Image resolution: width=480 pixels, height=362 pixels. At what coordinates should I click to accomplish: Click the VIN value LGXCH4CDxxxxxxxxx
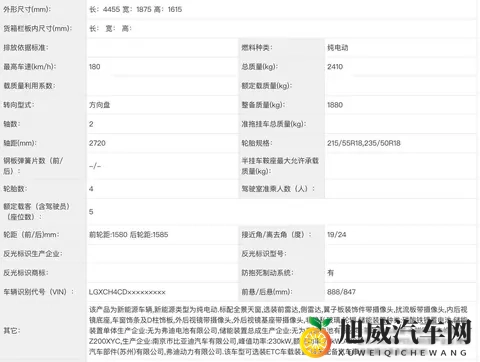[x=127, y=292]
